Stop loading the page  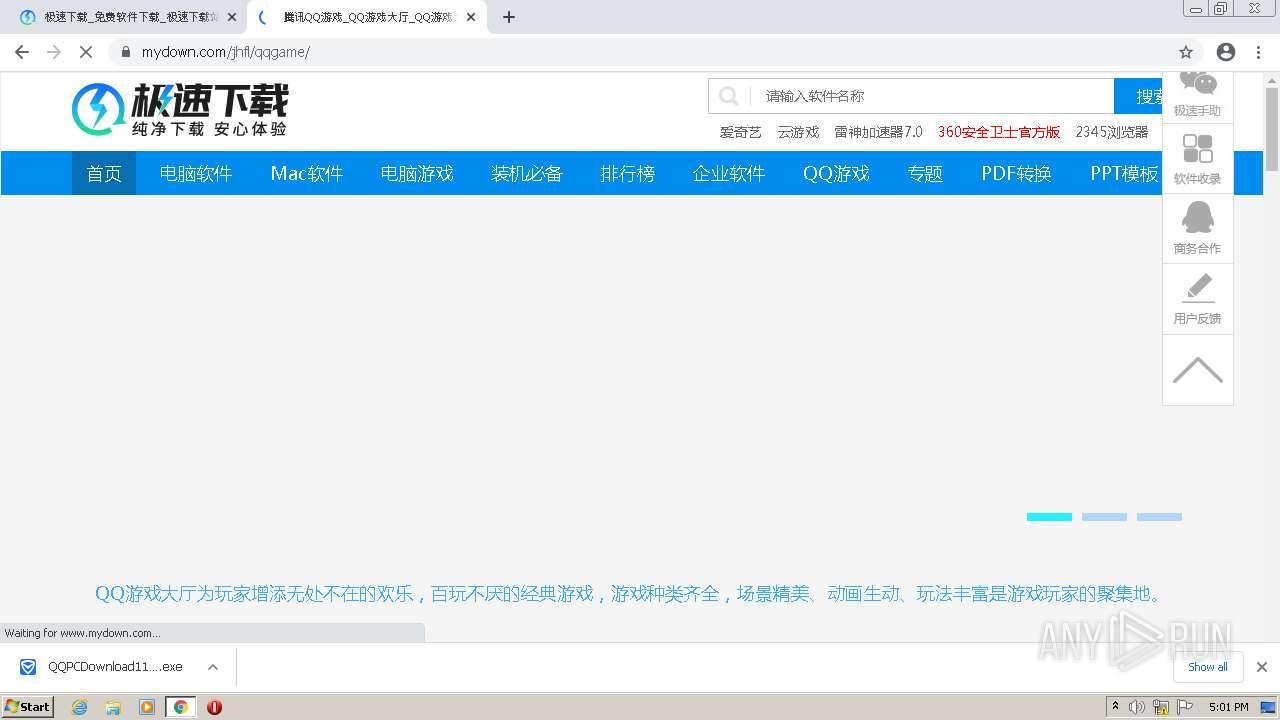(x=86, y=52)
